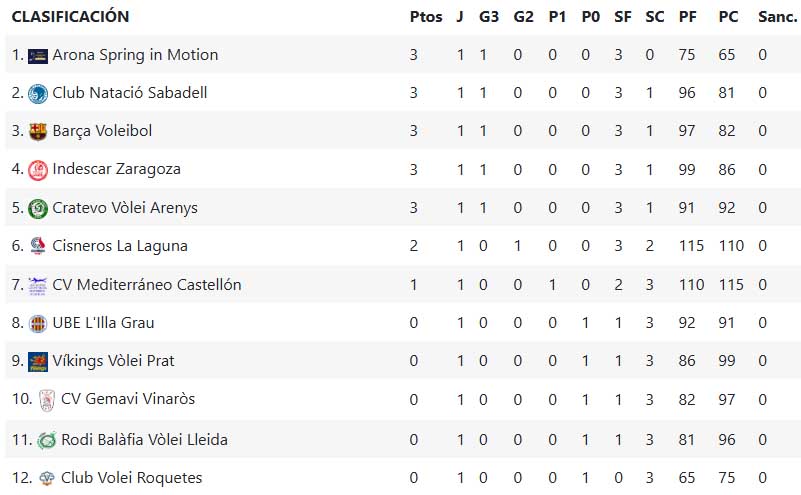Screen dimensions: 801x495
Task: Click the Barça Voleibol crest icon
Action: coord(38,132)
